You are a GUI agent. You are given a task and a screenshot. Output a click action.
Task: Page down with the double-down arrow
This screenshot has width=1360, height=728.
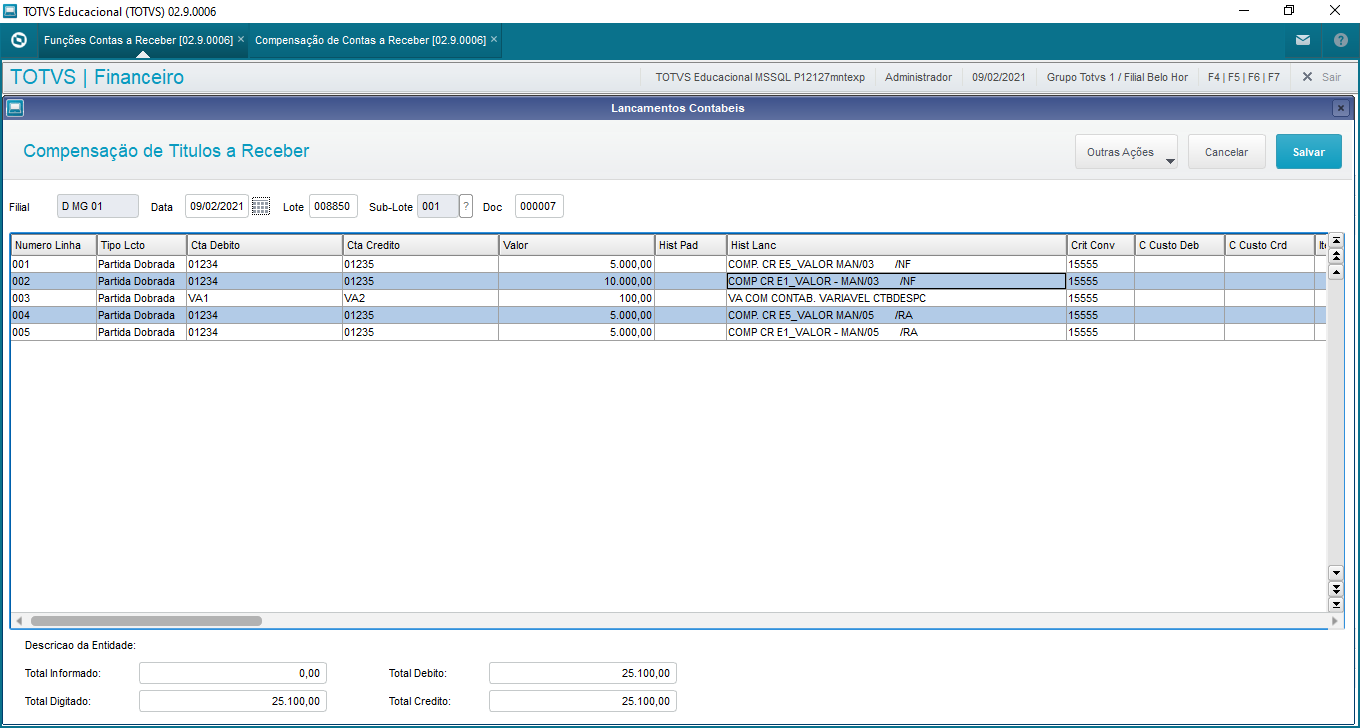pyautogui.click(x=1336, y=588)
